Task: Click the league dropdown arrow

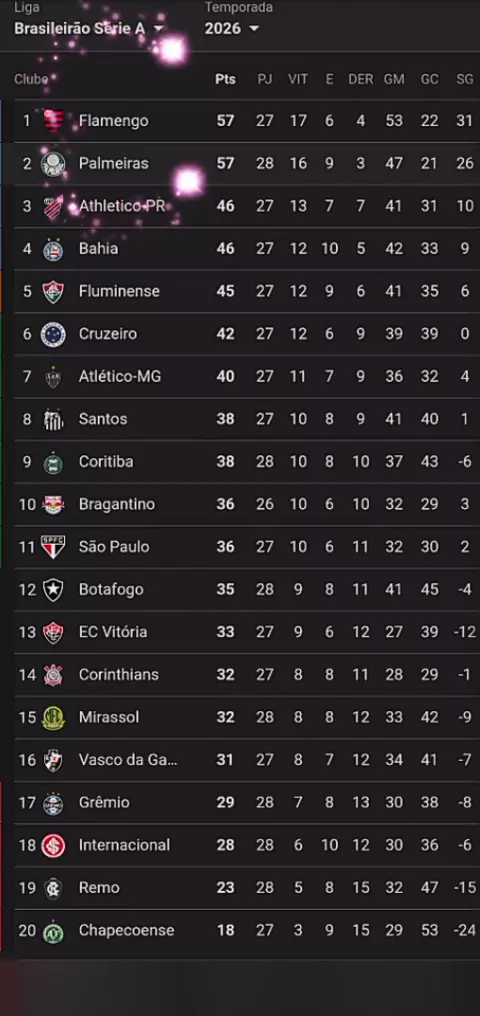Action: click(158, 29)
